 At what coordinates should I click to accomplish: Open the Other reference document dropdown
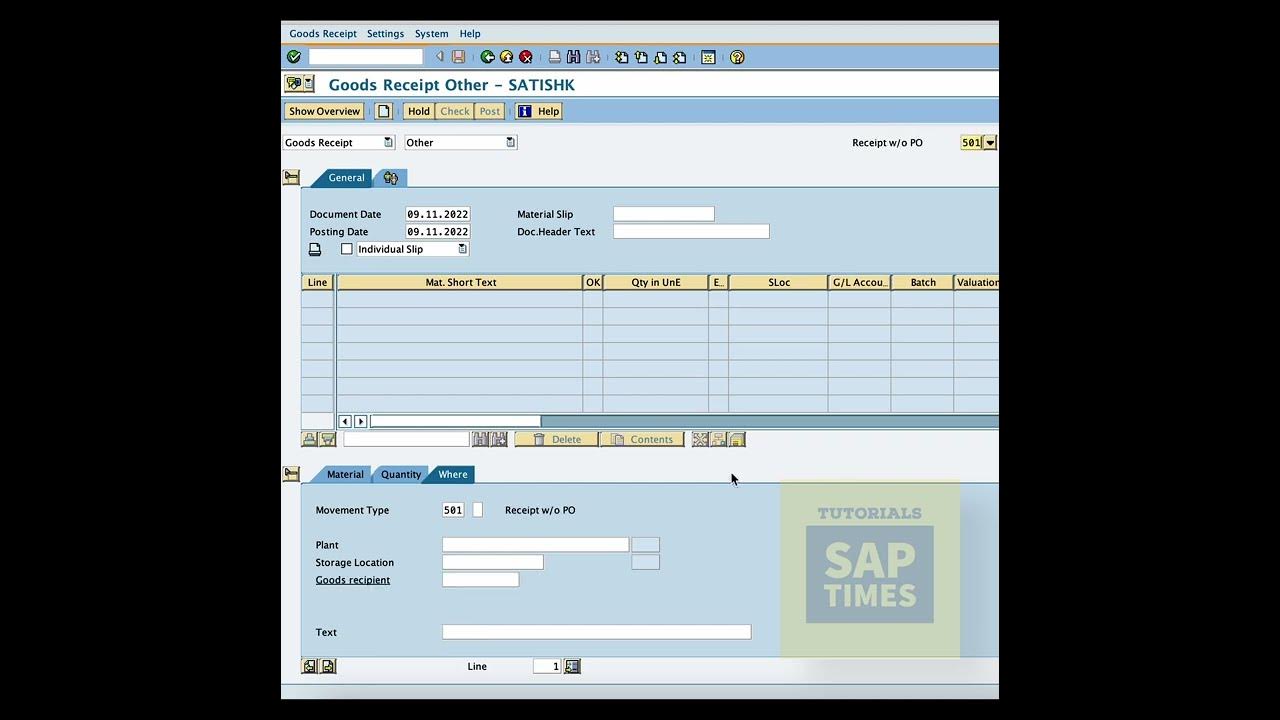point(510,143)
